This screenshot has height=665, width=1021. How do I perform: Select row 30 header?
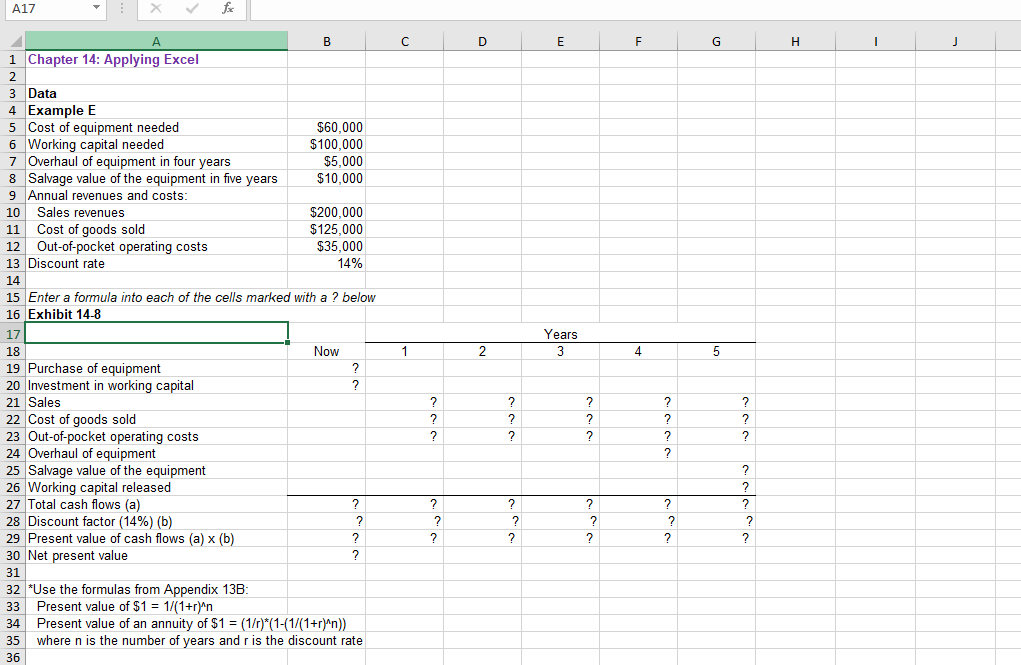coord(13,555)
